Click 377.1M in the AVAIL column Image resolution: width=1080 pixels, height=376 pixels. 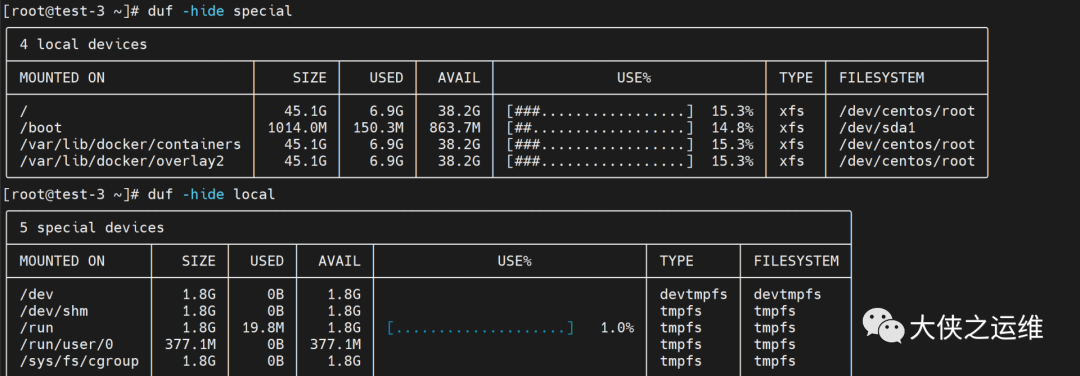[x=335, y=344]
